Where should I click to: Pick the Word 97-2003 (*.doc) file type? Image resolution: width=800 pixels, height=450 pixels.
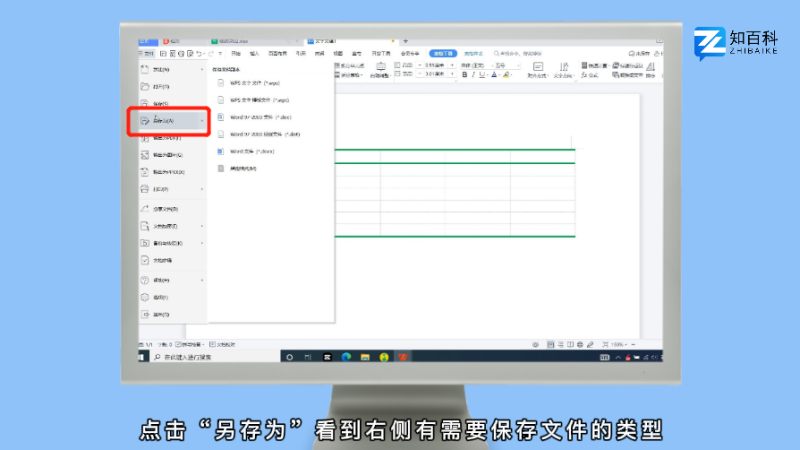(251, 117)
